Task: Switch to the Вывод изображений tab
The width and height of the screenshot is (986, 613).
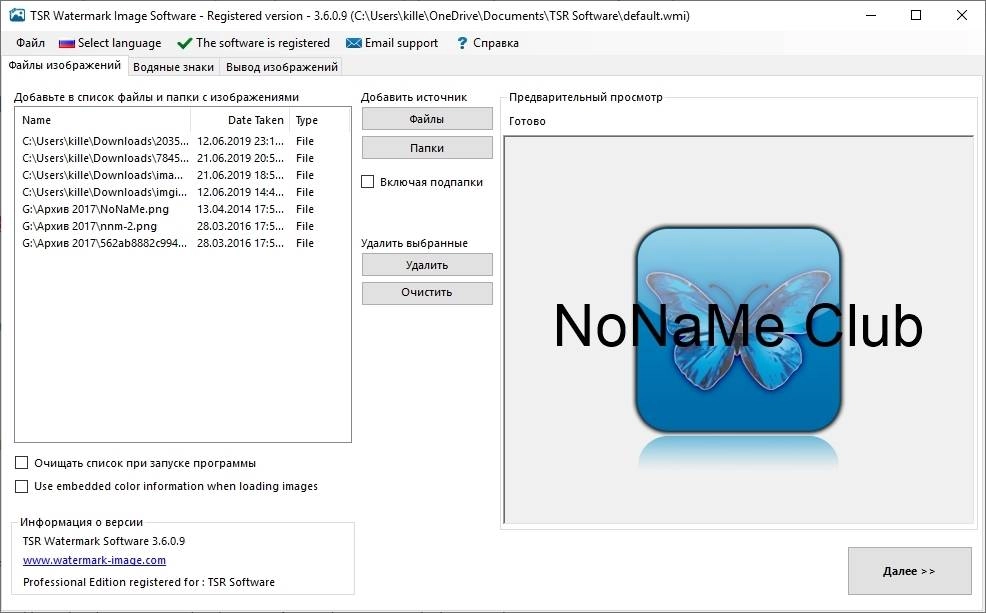Action: coord(281,67)
